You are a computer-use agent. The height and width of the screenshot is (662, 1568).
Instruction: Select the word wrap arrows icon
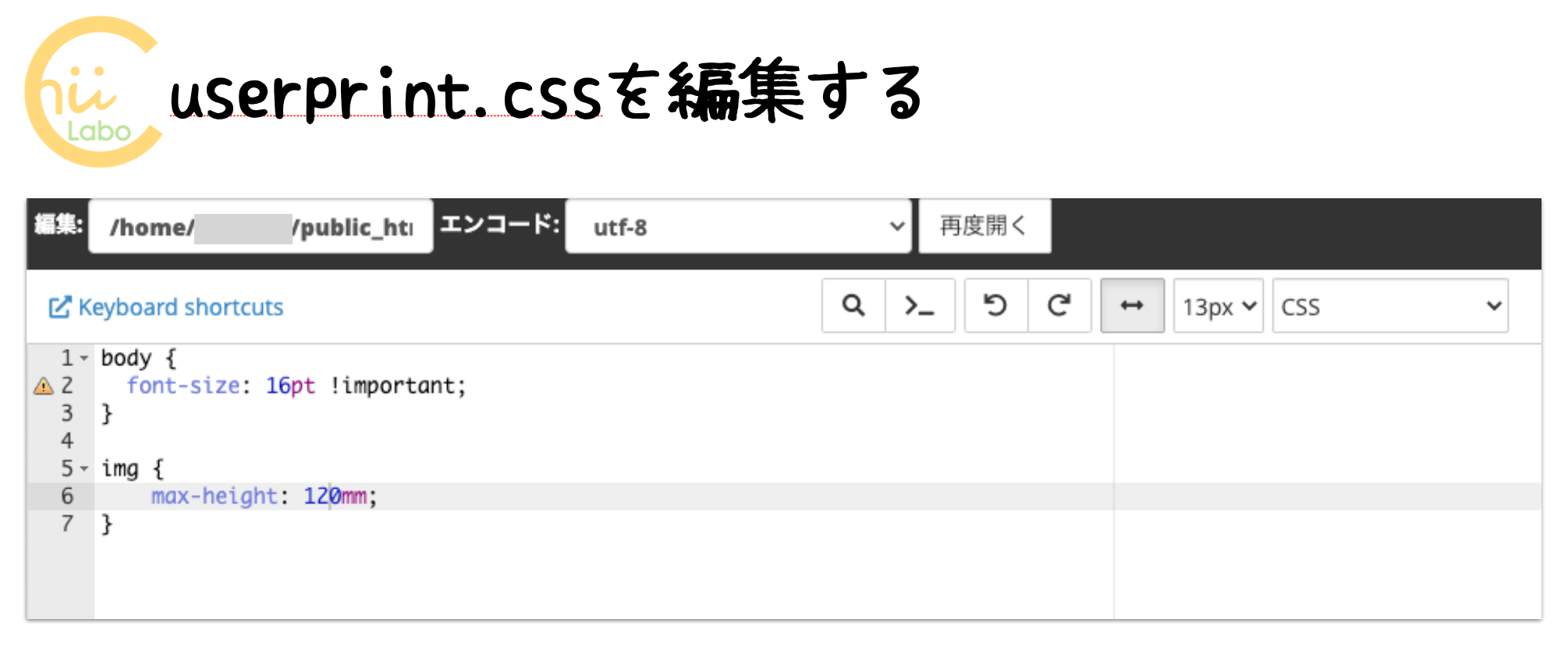click(x=1132, y=306)
